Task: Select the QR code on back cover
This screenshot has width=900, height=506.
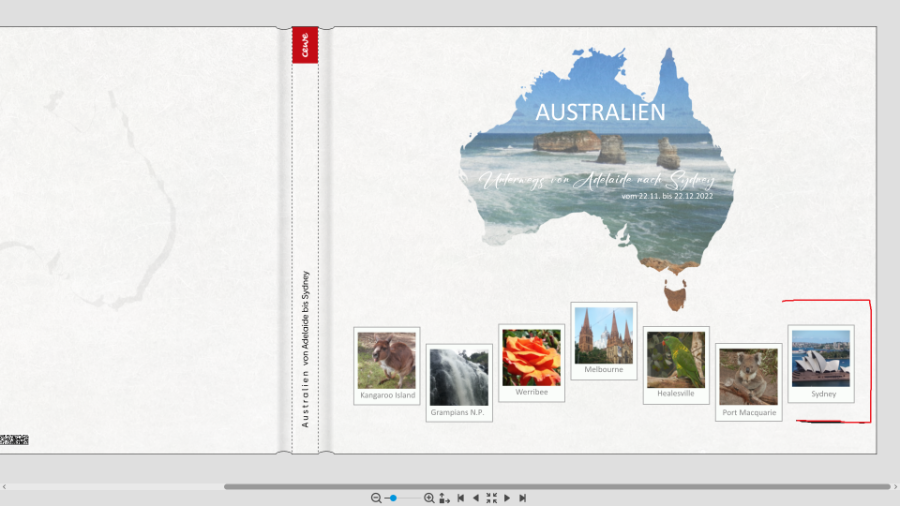Action: [x=14, y=439]
